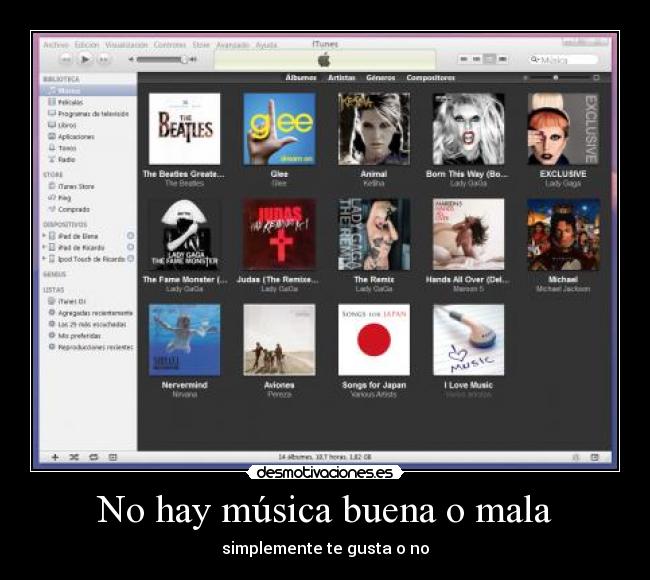
Task: Click the Genius sidebar toggle at bottom right
Action: [x=595, y=457]
